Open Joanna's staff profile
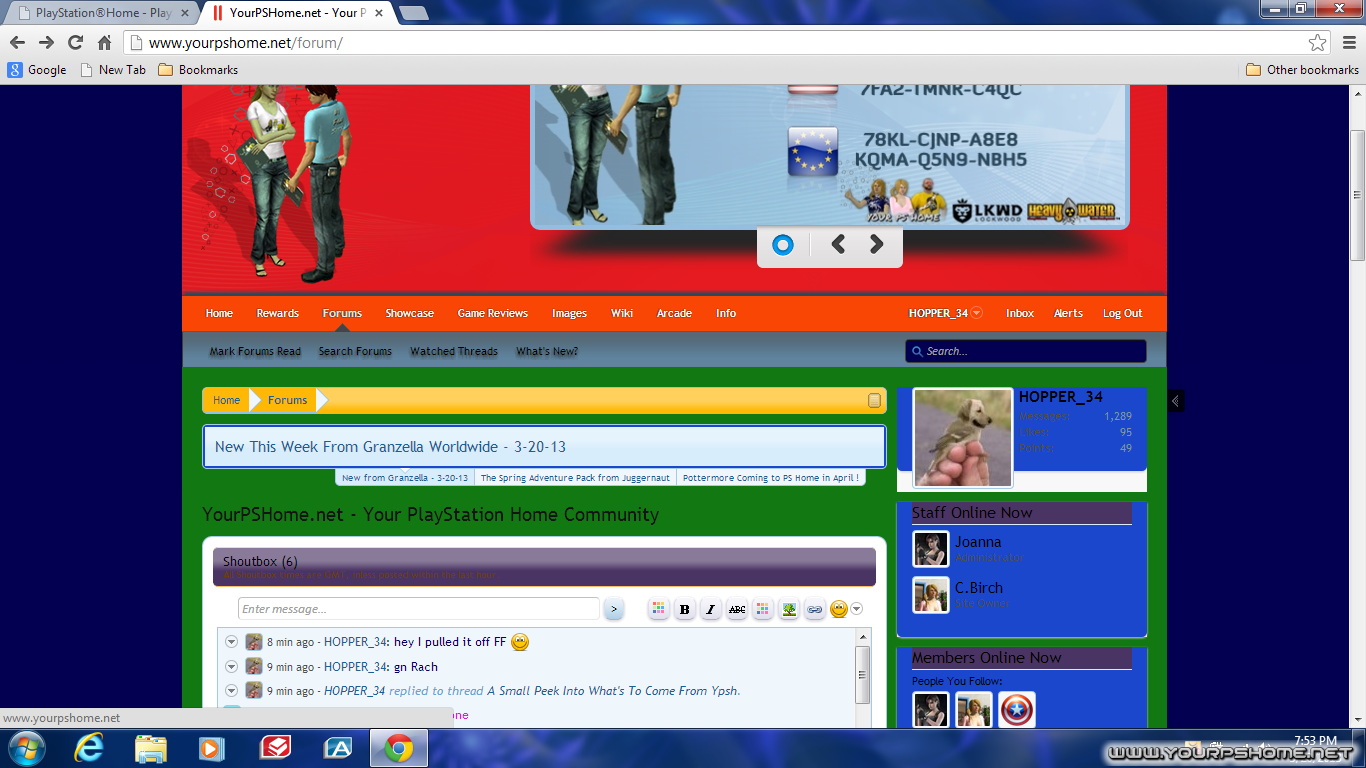Image resolution: width=1366 pixels, height=768 pixels. click(978, 542)
